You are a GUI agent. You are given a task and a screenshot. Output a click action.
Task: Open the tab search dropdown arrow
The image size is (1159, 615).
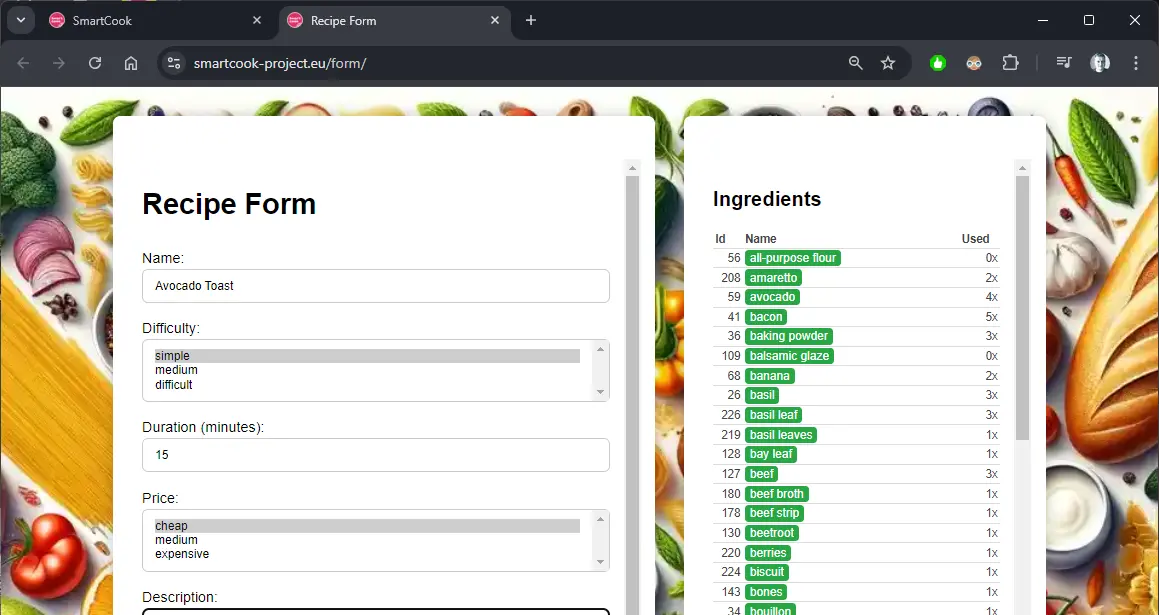point(21,20)
